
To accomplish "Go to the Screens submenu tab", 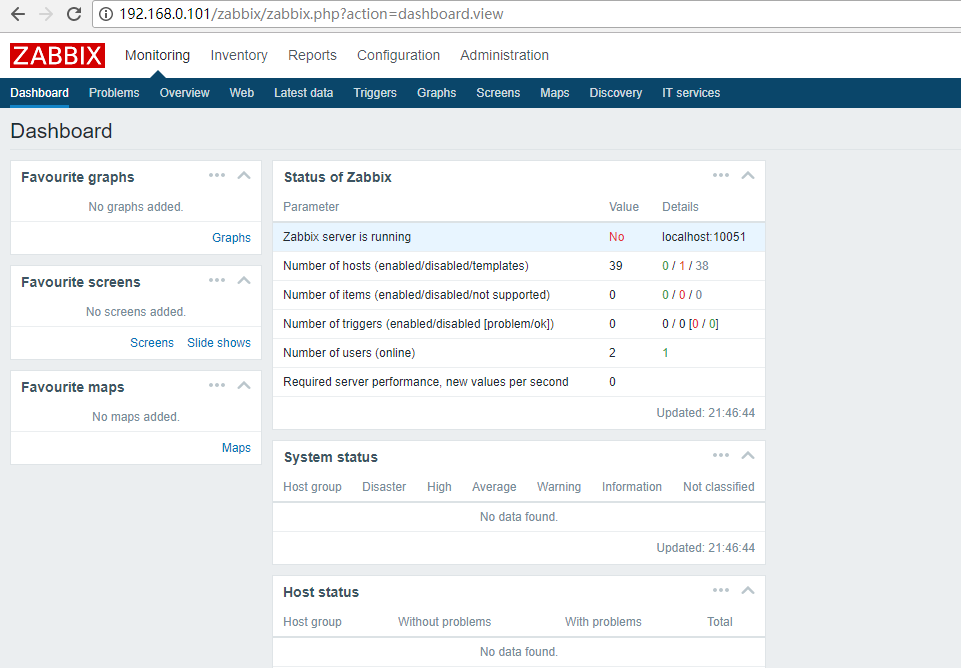I will [x=498, y=93].
